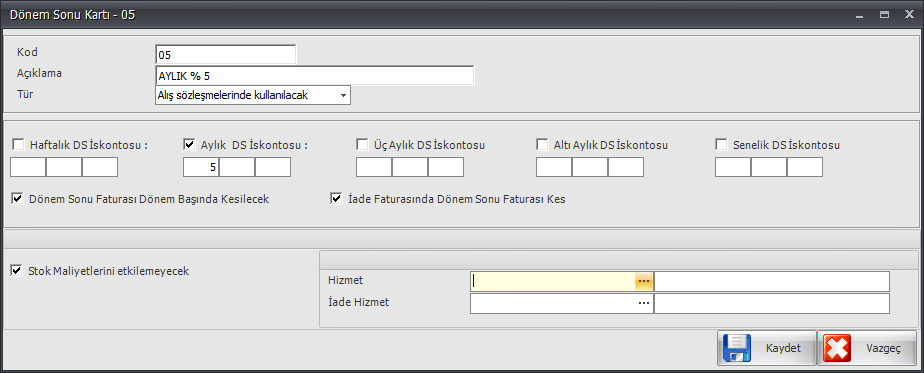Click the Kod input field
The height and width of the screenshot is (373, 924).
pyautogui.click(x=226, y=54)
